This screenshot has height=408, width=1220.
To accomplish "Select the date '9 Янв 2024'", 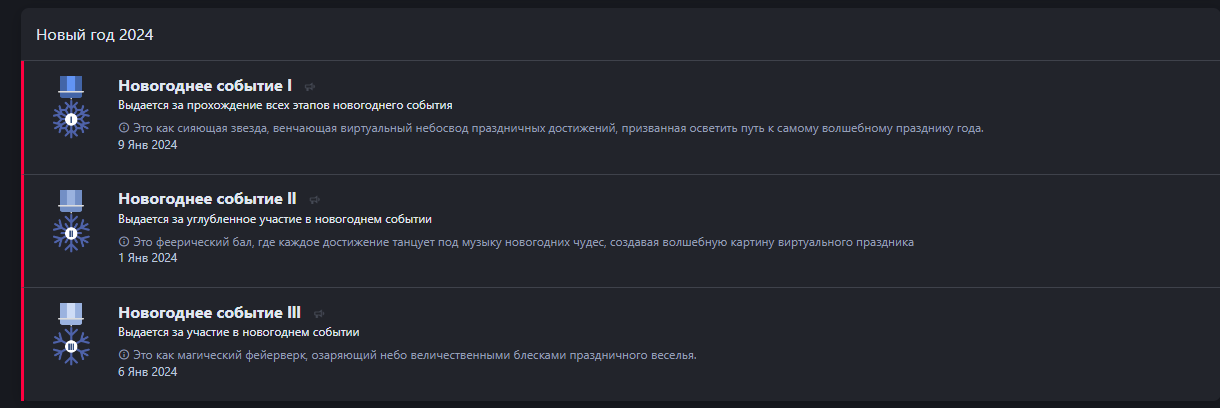I will tap(147, 145).
